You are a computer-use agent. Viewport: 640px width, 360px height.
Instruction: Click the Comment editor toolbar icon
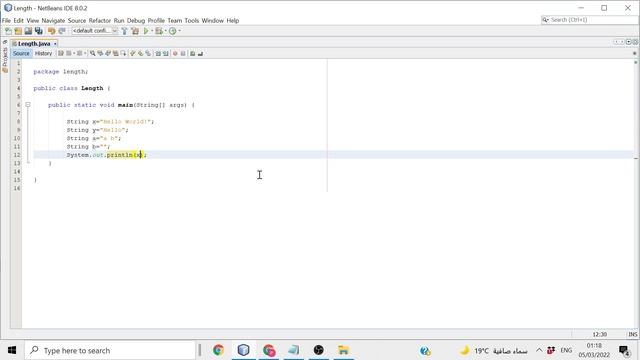(193, 53)
